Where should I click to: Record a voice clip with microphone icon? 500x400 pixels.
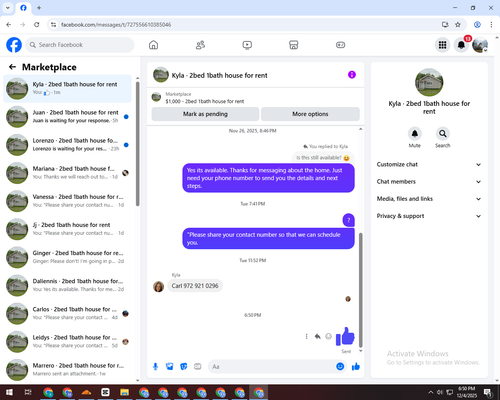pos(155,367)
